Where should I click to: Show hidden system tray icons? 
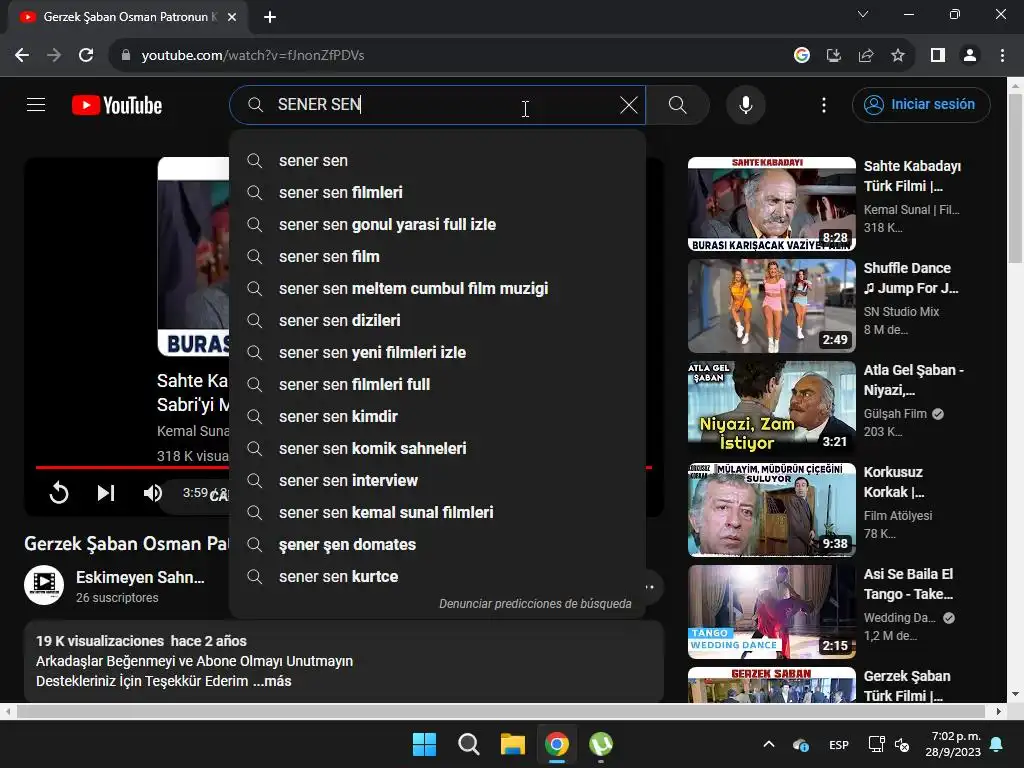coord(769,744)
